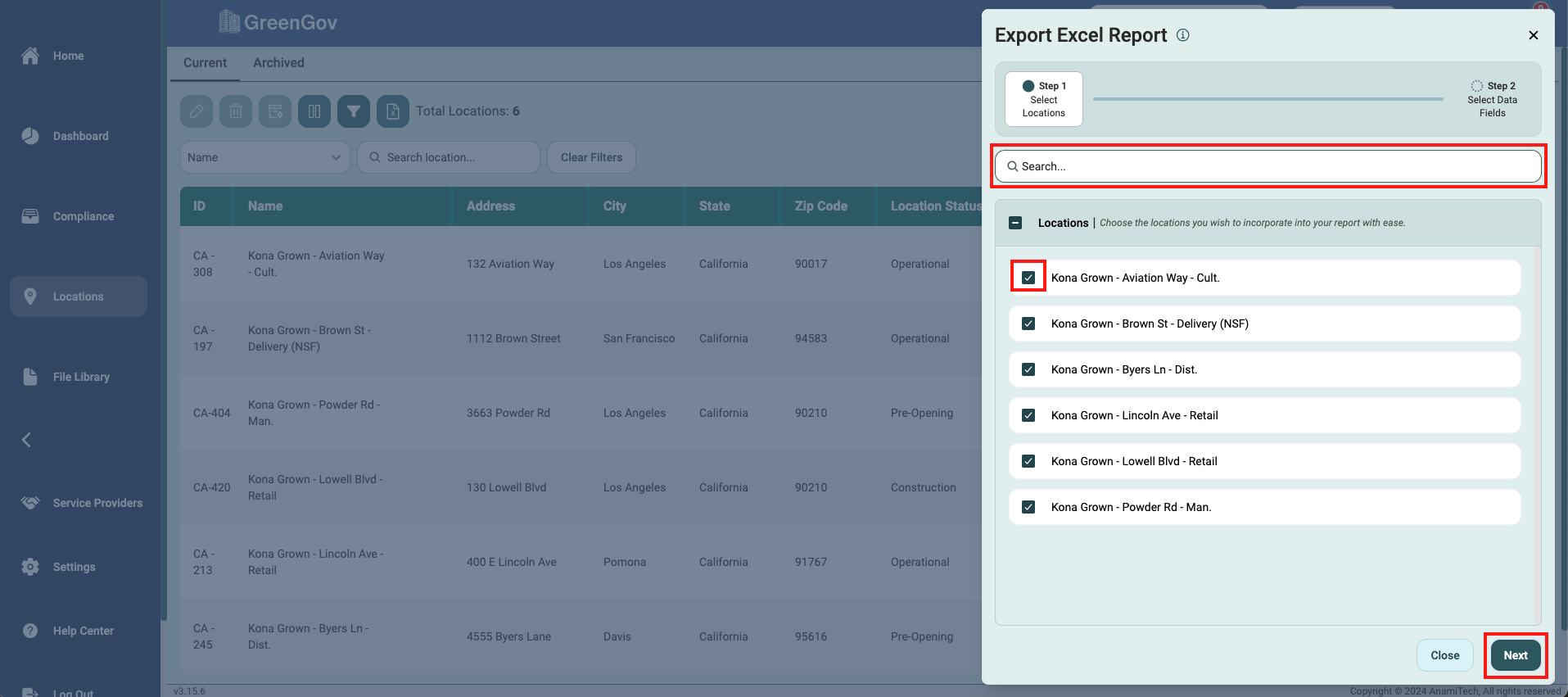Select the Current tab
Viewport: 1568px width, 697px height.
point(205,63)
